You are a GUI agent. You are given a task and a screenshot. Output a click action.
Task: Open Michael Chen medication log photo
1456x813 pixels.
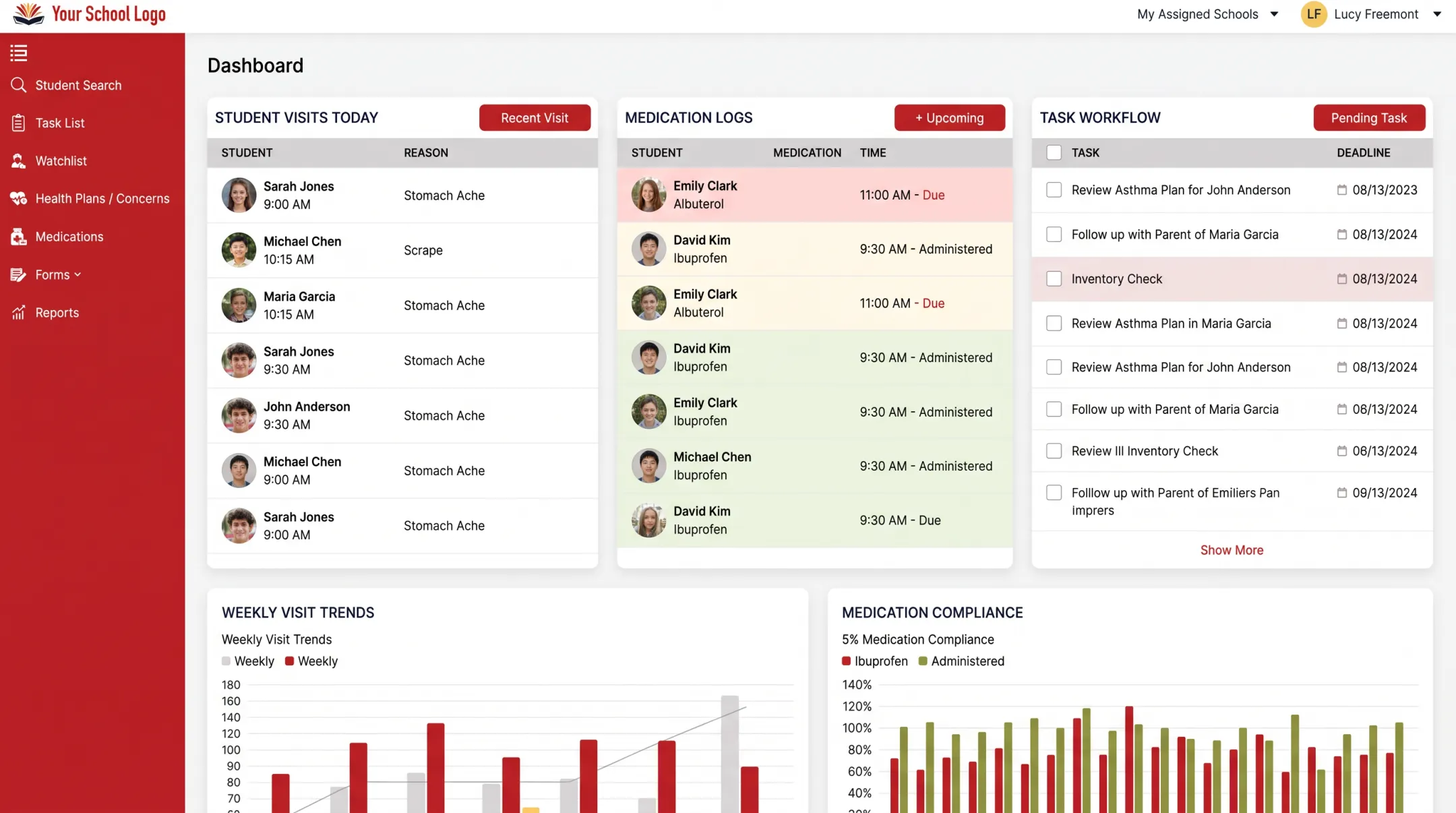coord(648,466)
